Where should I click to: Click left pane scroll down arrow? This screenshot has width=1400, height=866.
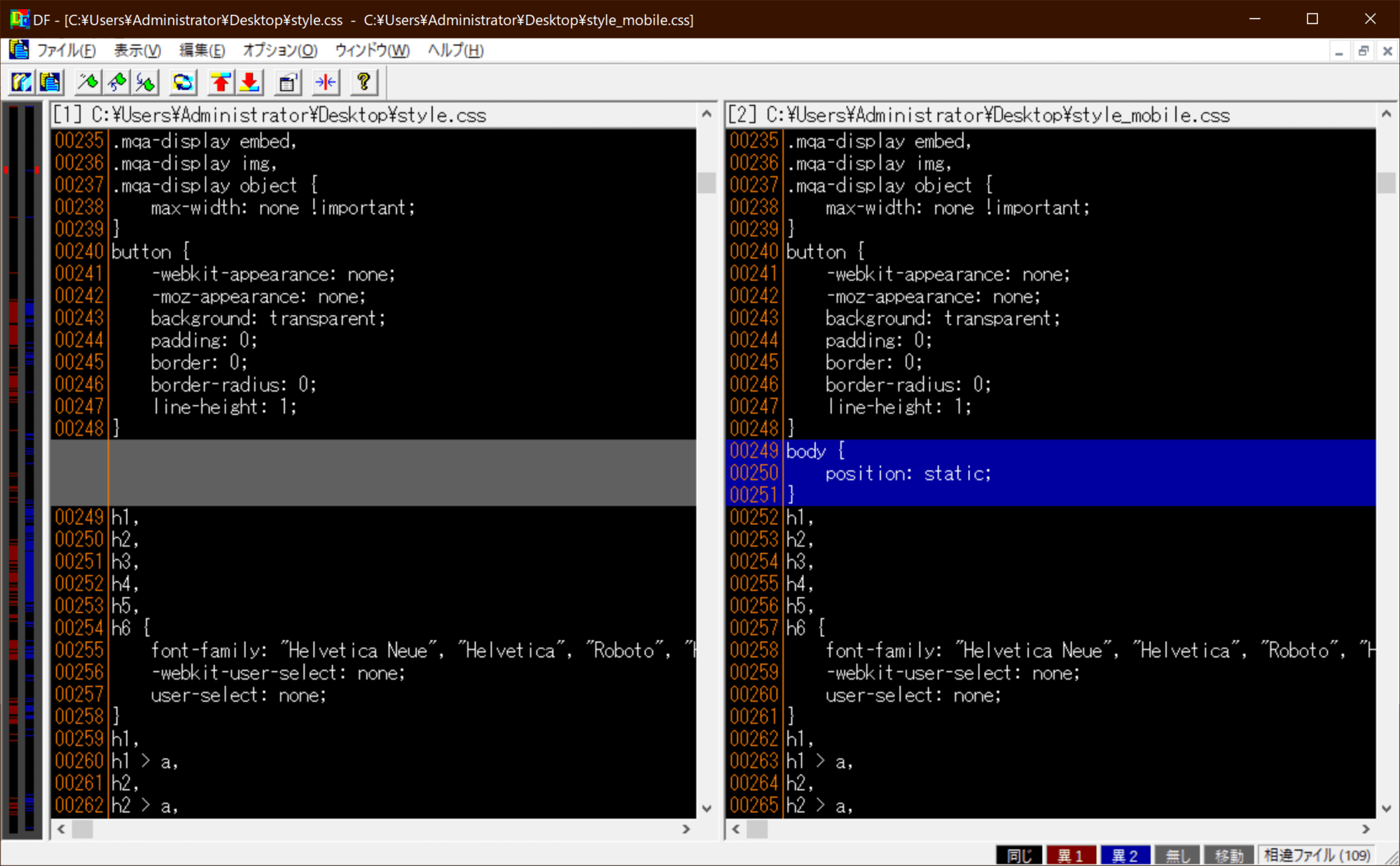[x=707, y=809]
